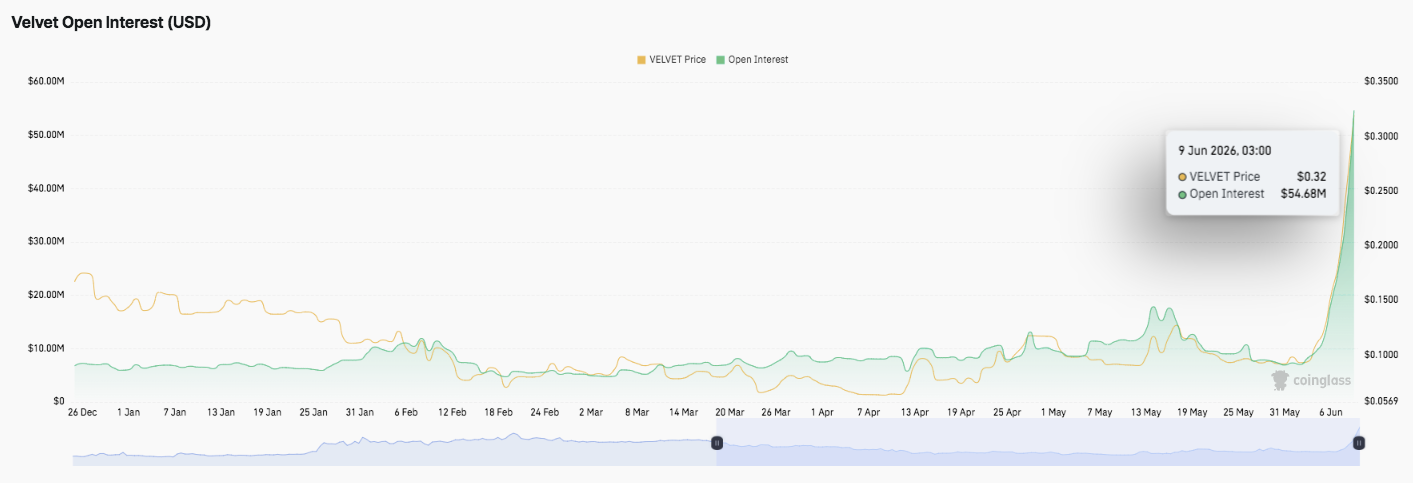The height and width of the screenshot is (483, 1413).
Task: Click the $0.2500 price axis label
Action: click(x=1380, y=190)
